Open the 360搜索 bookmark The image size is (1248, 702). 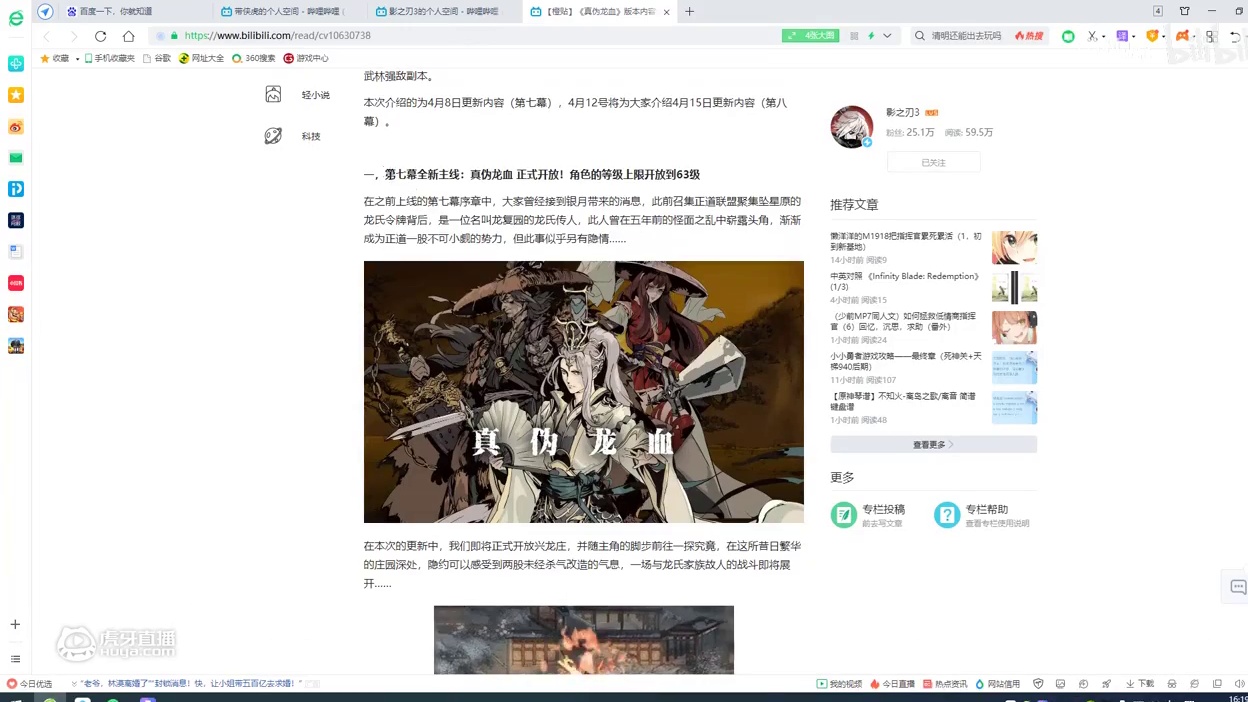click(253, 59)
